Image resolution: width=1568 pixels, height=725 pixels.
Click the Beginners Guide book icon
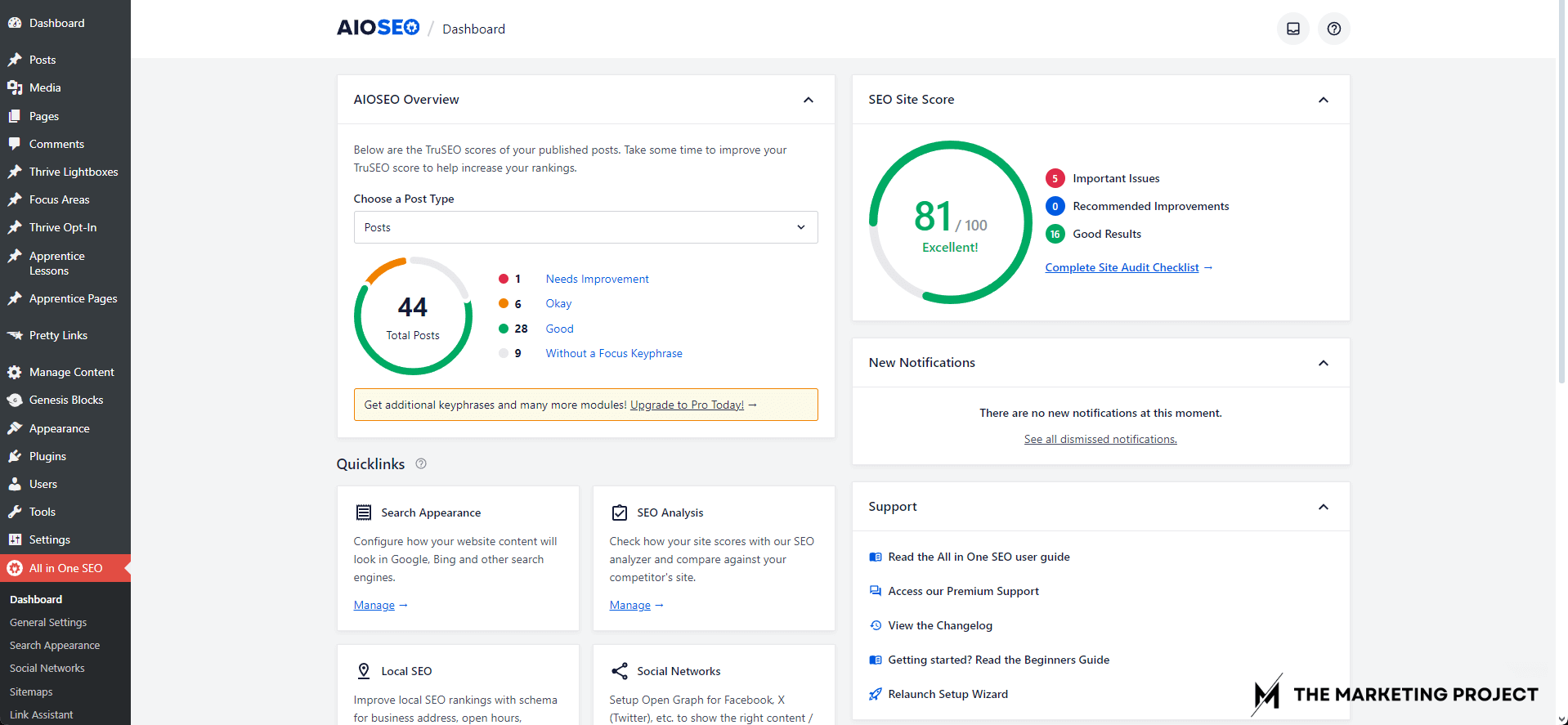(876, 660)
